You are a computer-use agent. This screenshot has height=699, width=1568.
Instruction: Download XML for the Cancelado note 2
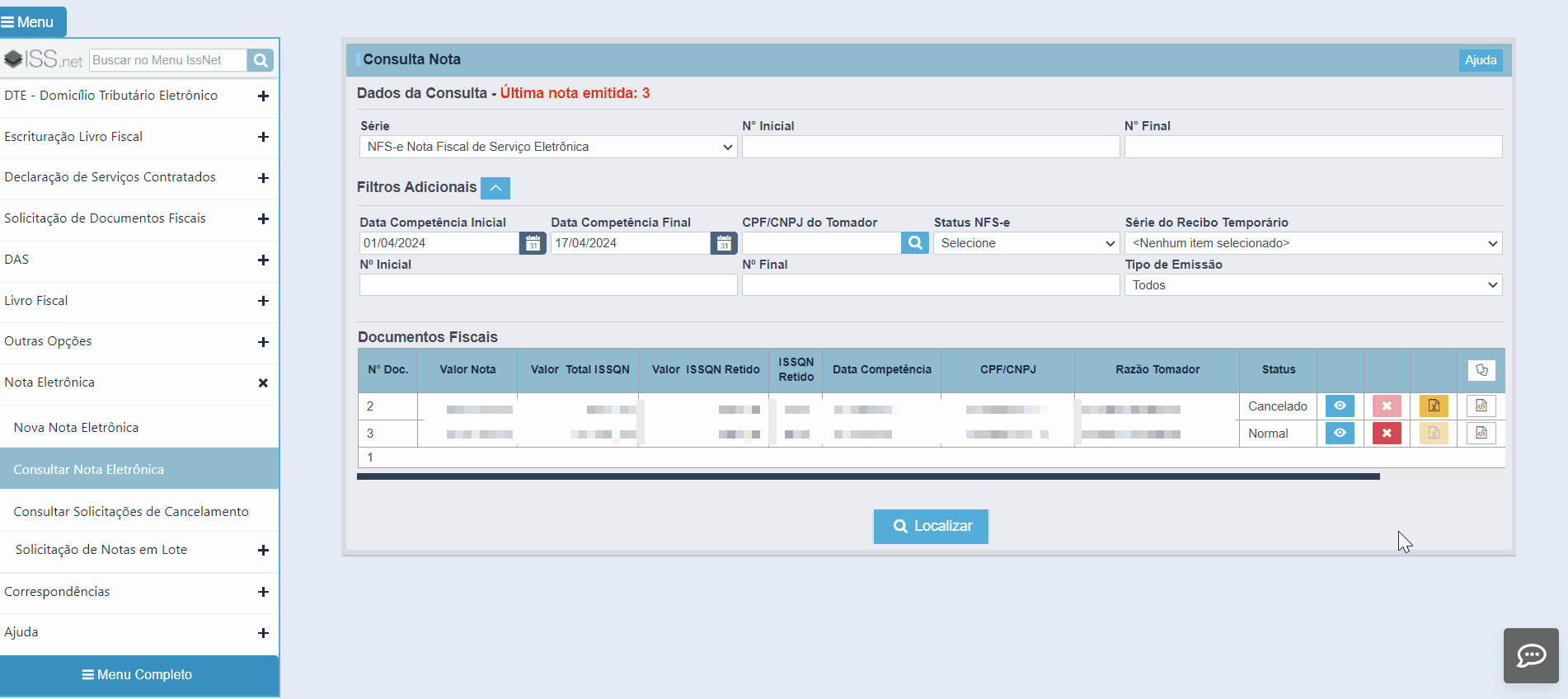[x=1481, y=406]
